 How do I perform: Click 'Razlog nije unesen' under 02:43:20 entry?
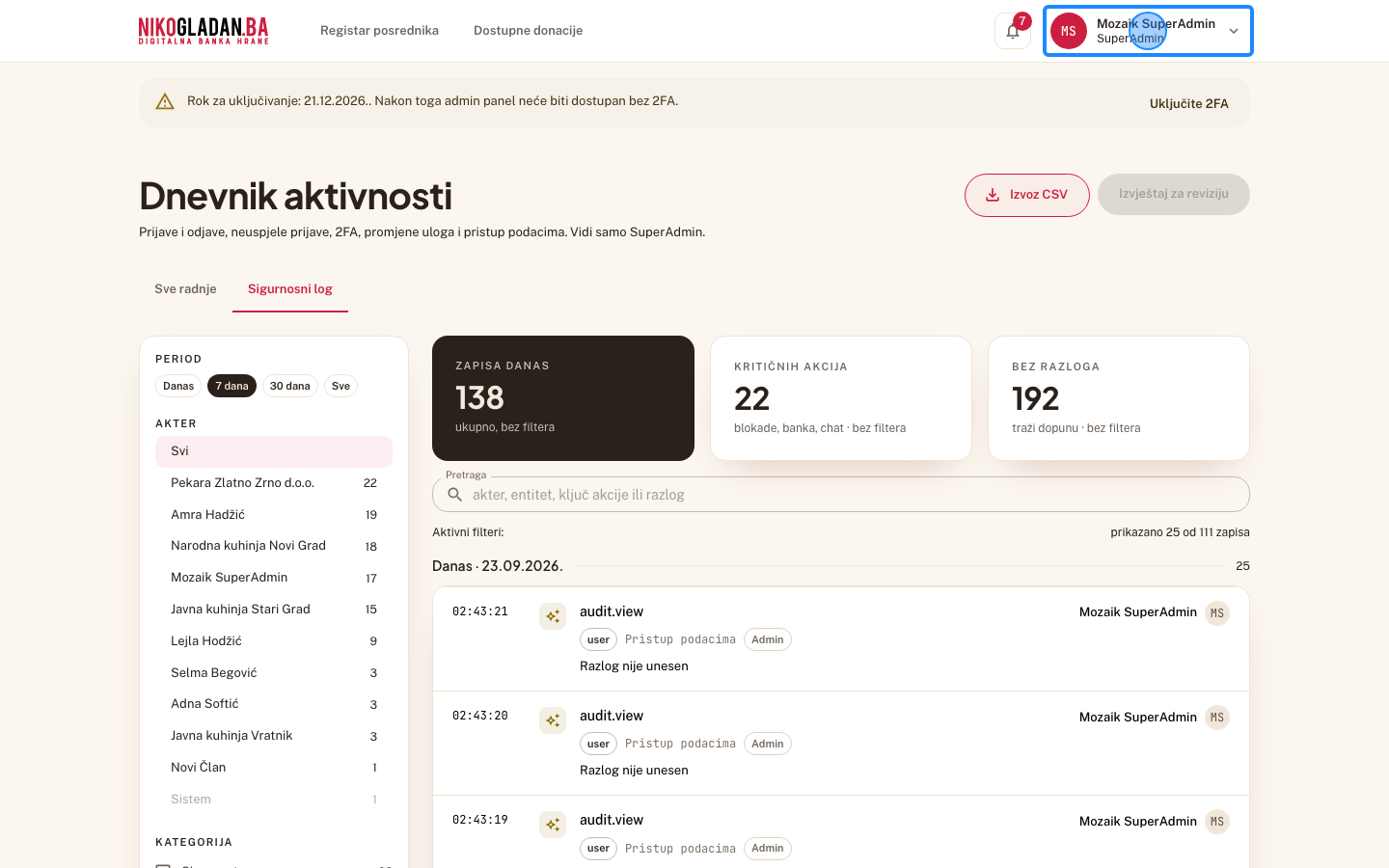(634, 771)
